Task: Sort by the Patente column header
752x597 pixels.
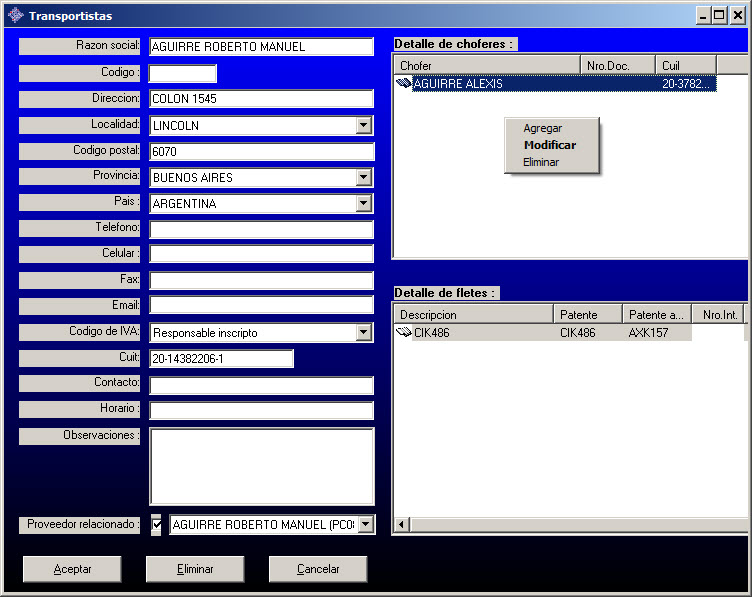Action: pos(588,315)
